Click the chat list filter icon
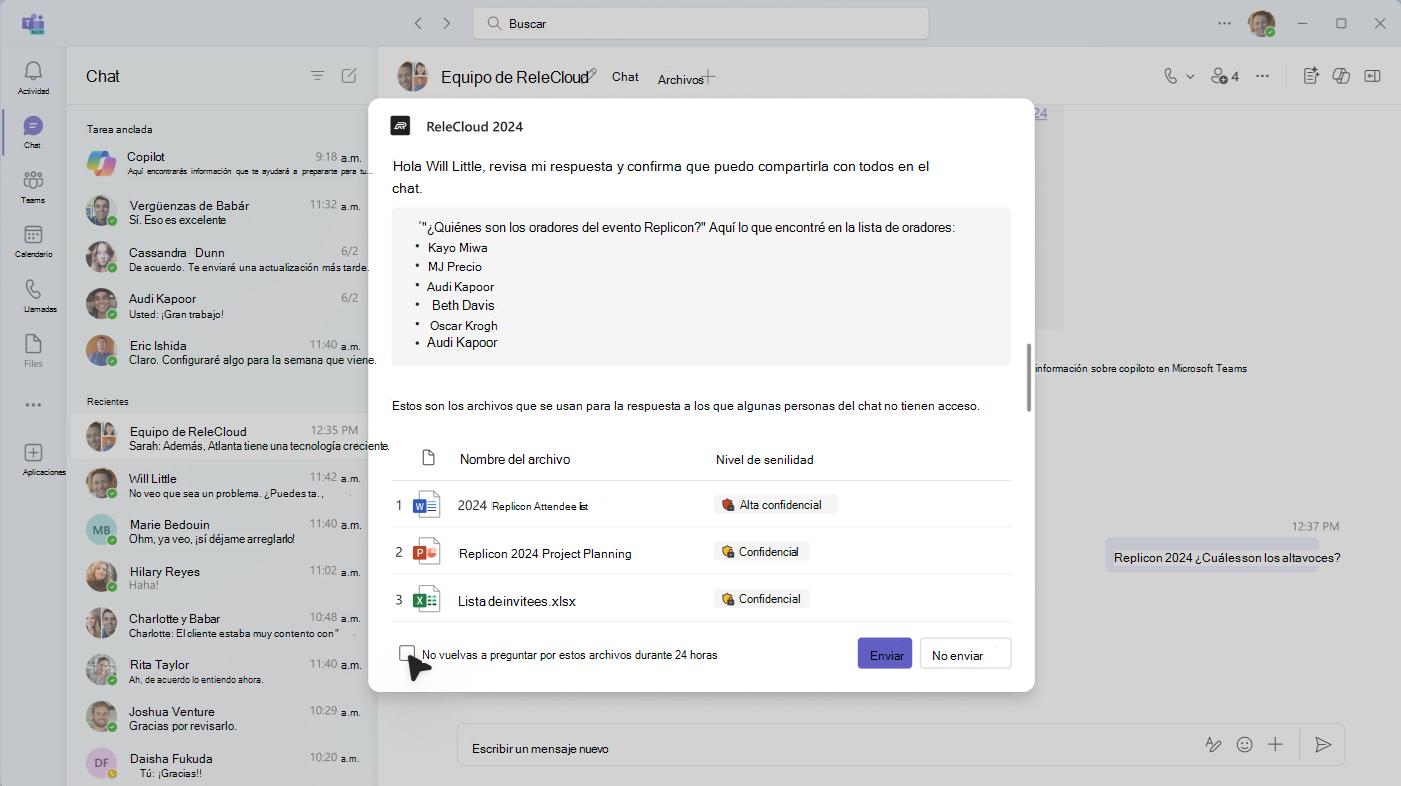The image size is (1401, 786). (x=317, y=76)
